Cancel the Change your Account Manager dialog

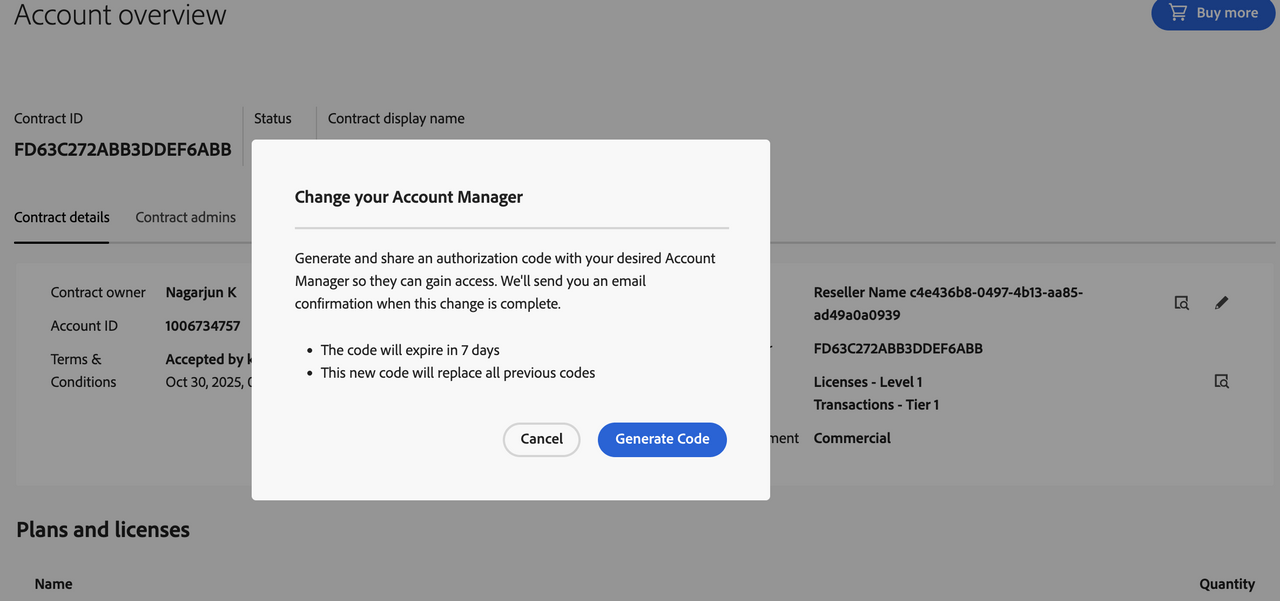click(x=541, y=439)
